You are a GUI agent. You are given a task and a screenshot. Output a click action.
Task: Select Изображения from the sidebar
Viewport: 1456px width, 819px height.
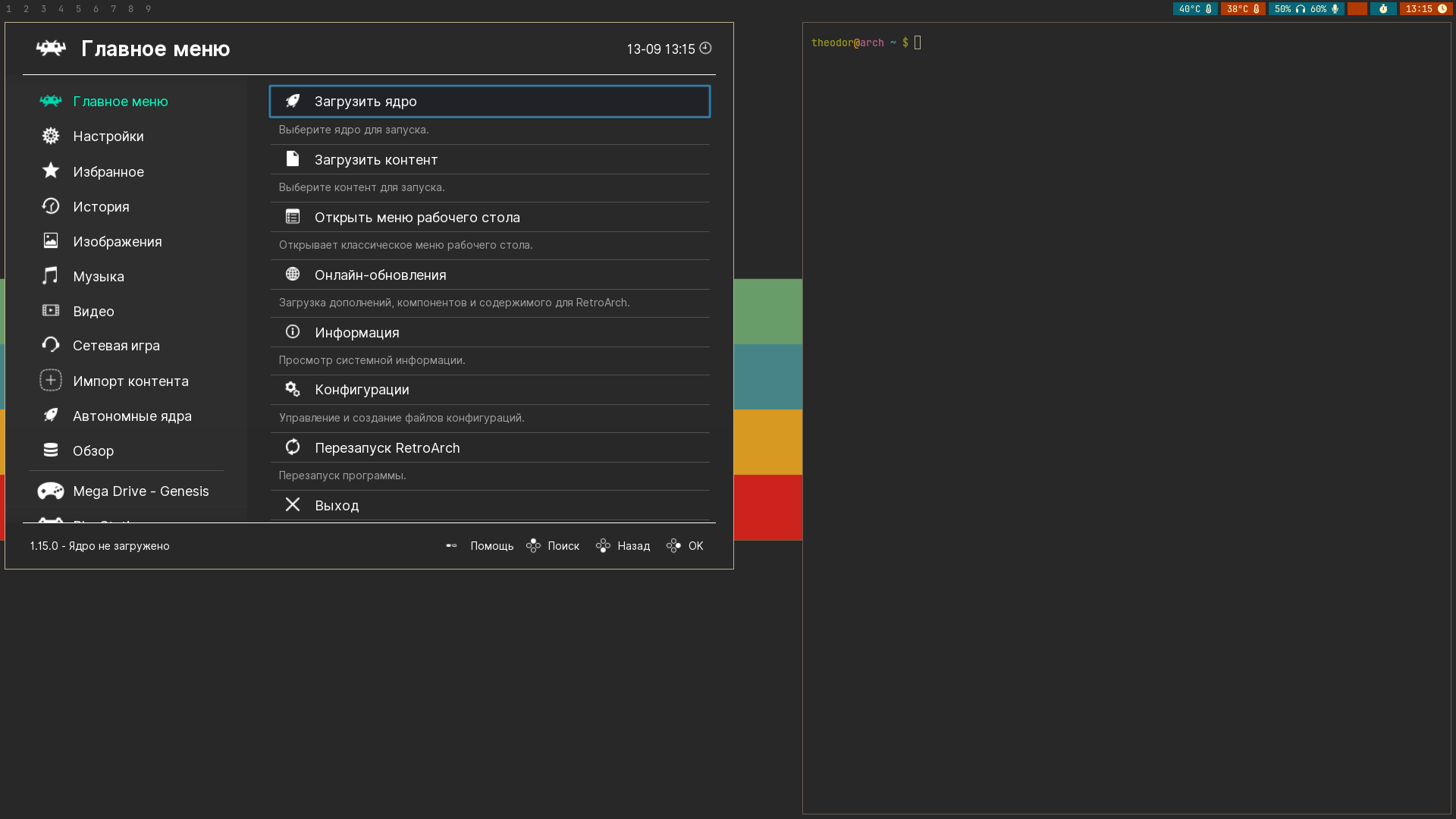tap(118, 241)
